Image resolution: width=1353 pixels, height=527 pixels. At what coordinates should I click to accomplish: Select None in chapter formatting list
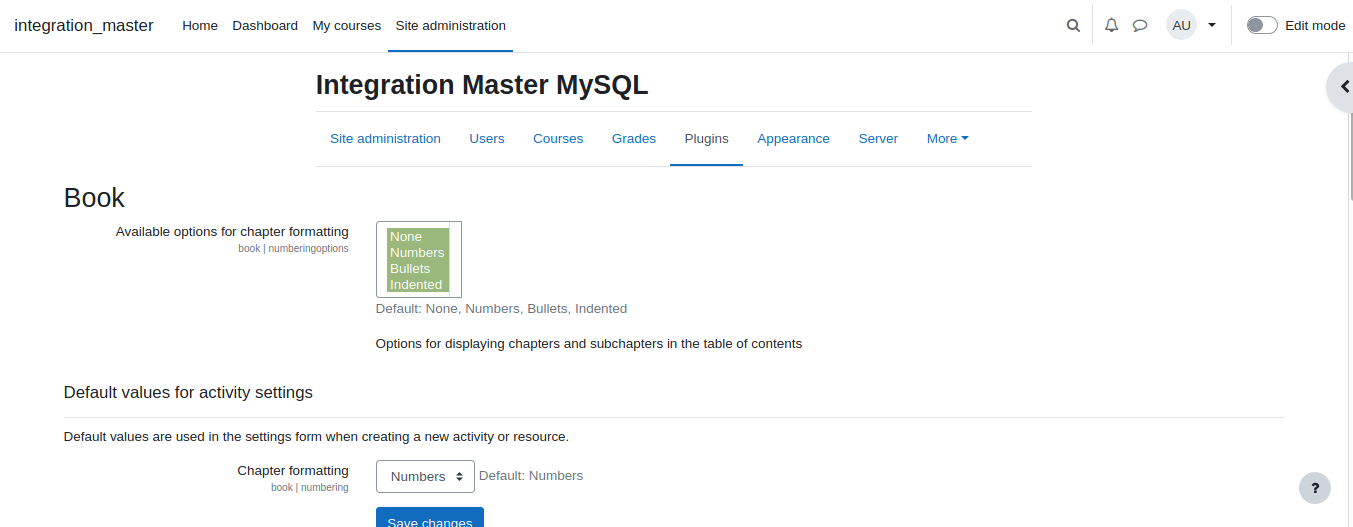pos(418,237)
